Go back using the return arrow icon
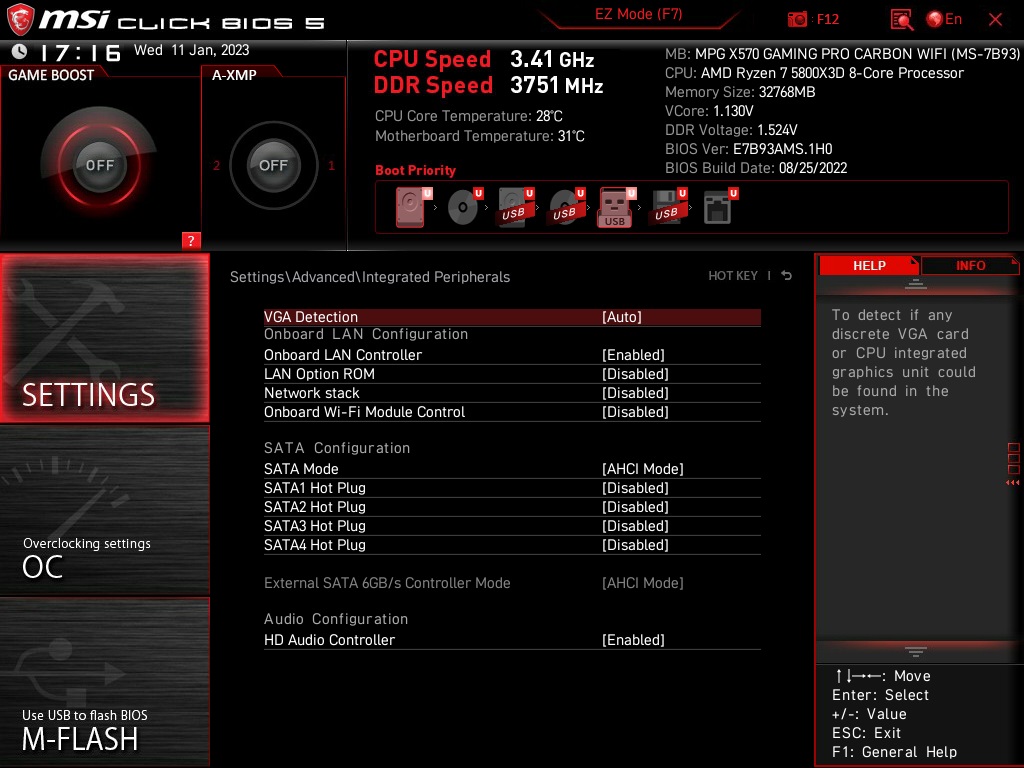The width and height of the screenshot is (1024, 768). point(786,276)
